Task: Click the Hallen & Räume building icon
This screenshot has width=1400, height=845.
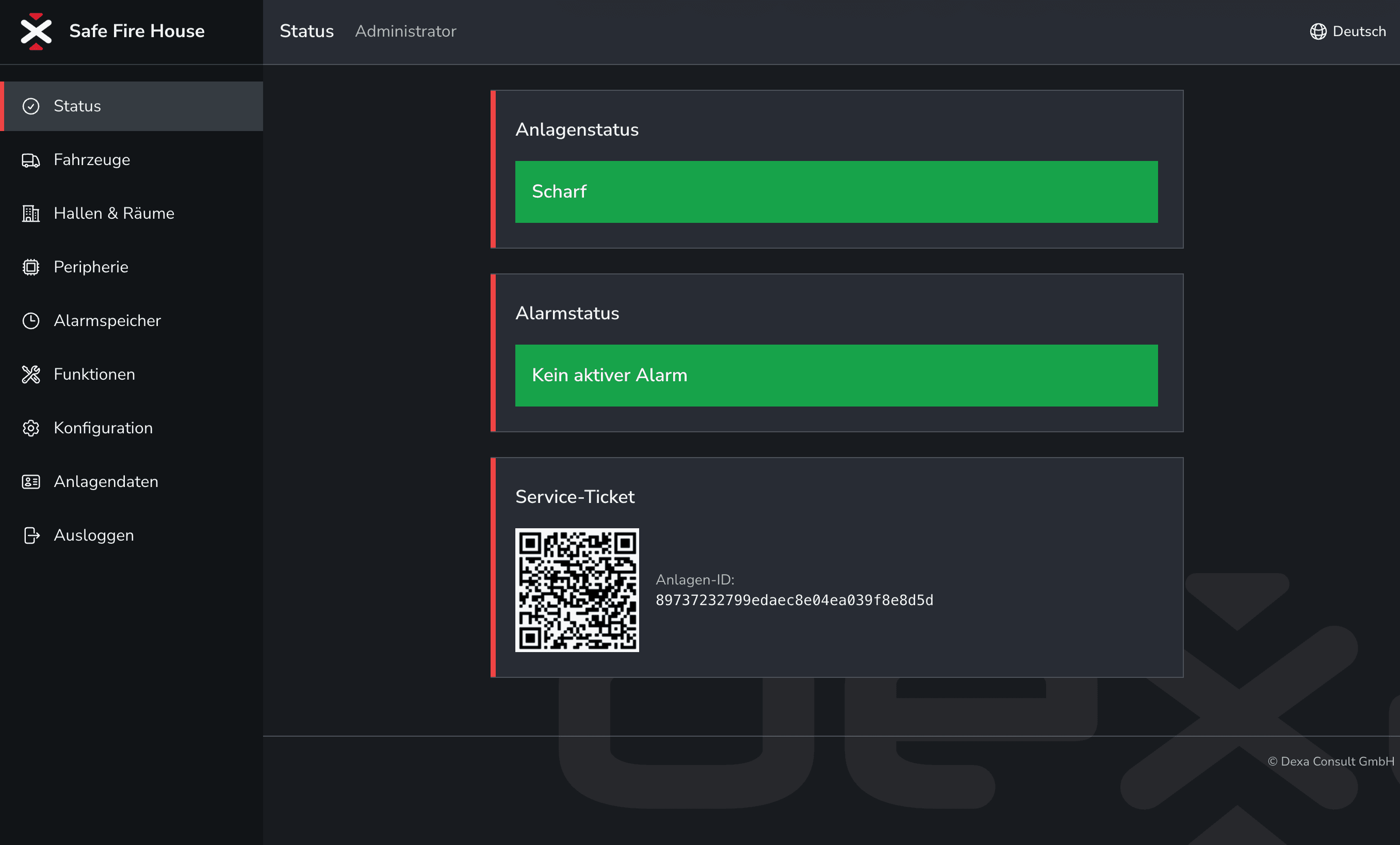Action: point(30,214)
